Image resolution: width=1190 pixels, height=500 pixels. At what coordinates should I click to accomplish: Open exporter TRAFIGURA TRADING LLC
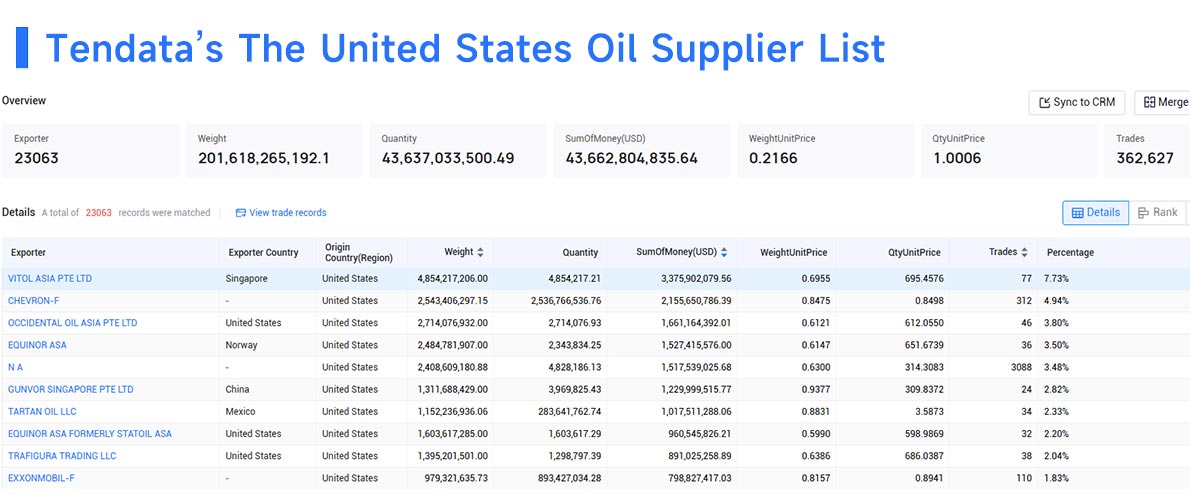point(62,456)
